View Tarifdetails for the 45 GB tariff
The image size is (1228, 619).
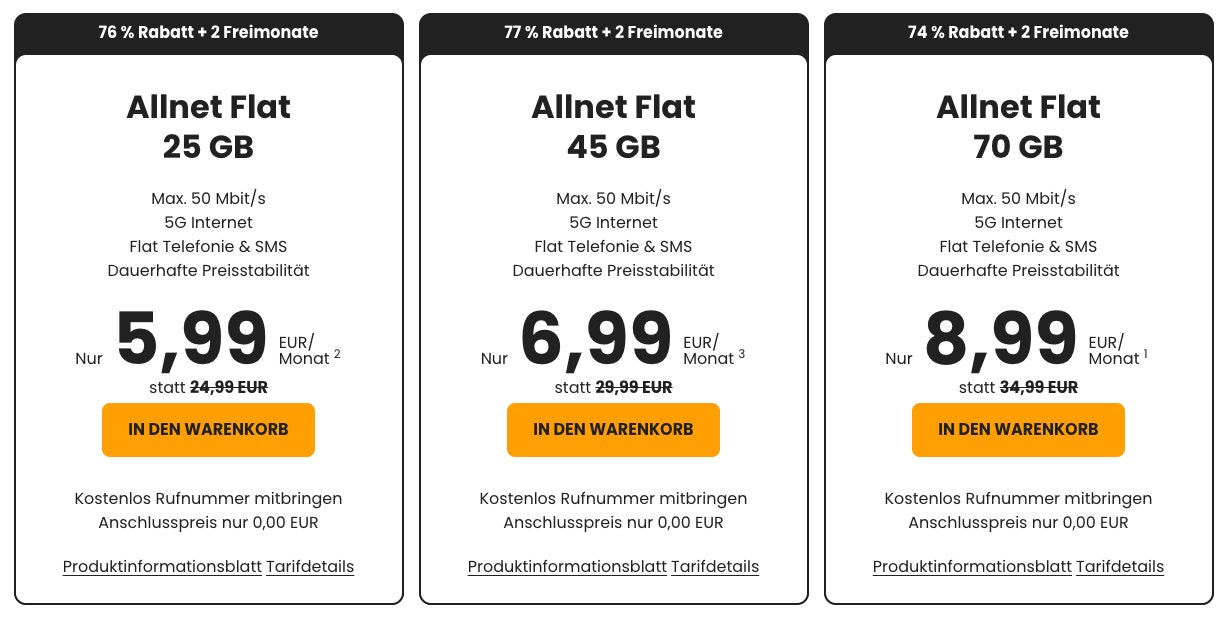click(x=715, y=566)
